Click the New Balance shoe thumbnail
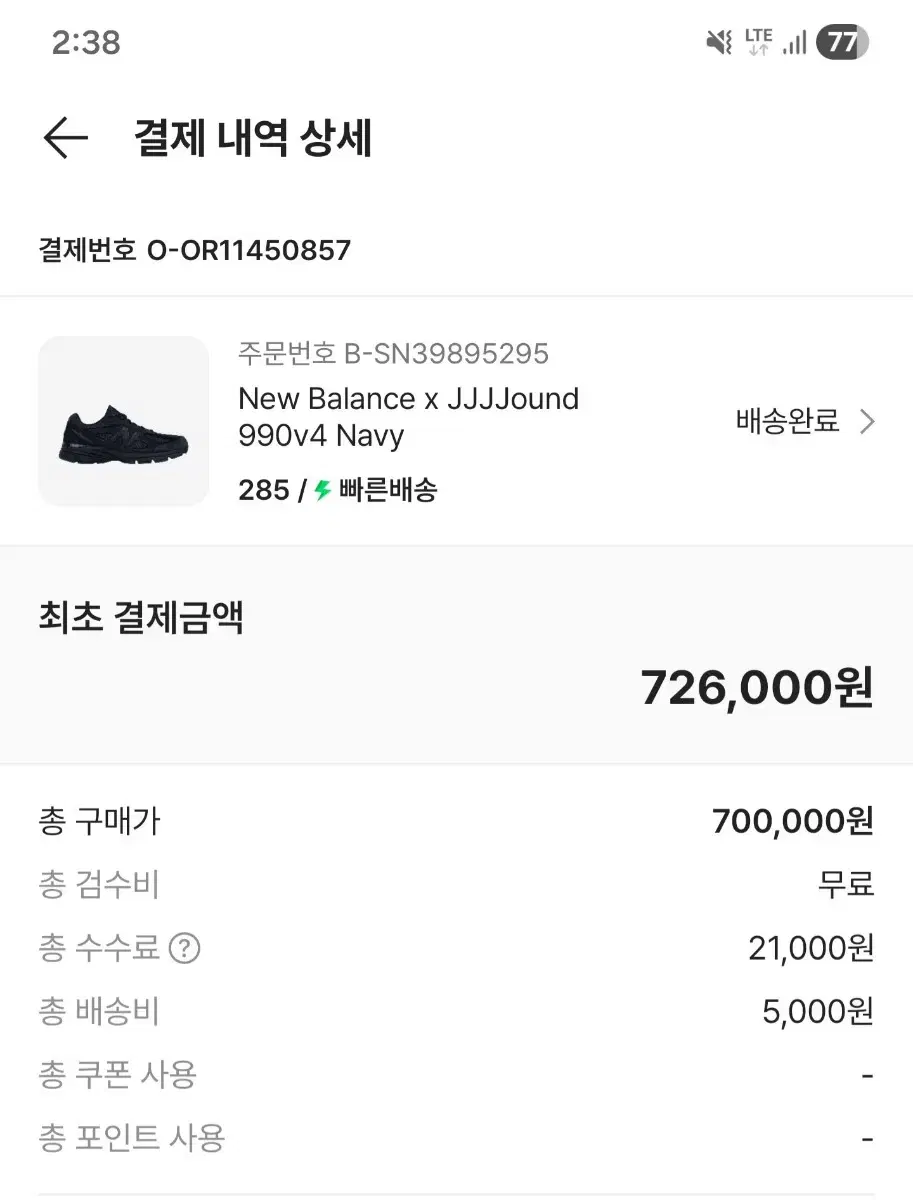Viewport: 913px width, 1200px height. coord(123,421)
